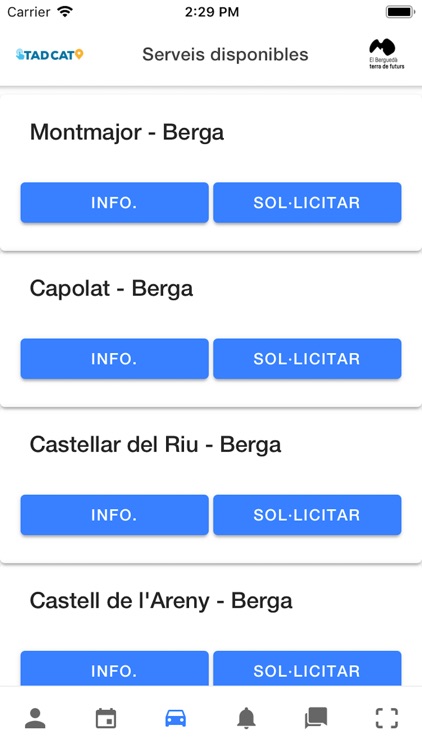422x750 pixels.
Task: Select the car services tab icon
Action: [176, 718]
